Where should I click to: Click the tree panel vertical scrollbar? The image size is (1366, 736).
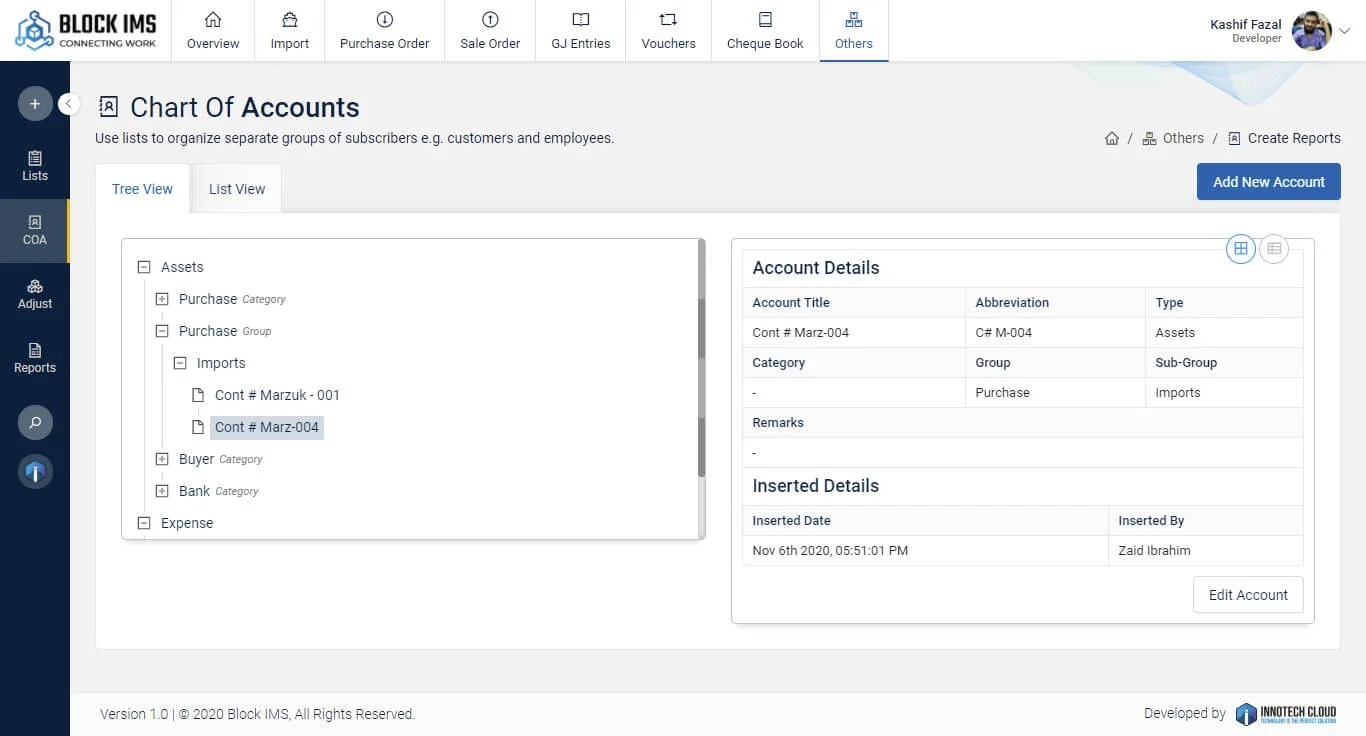click(701, 390)
